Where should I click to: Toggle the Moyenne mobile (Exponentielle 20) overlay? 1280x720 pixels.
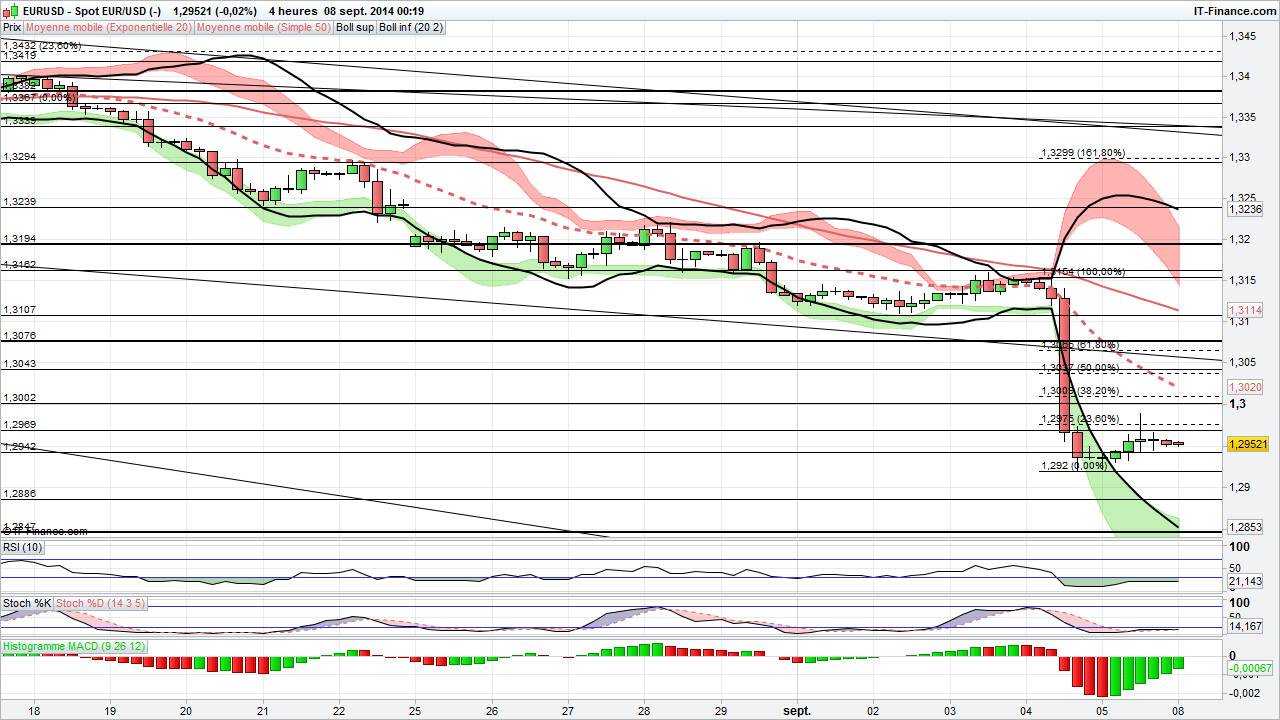110,28
